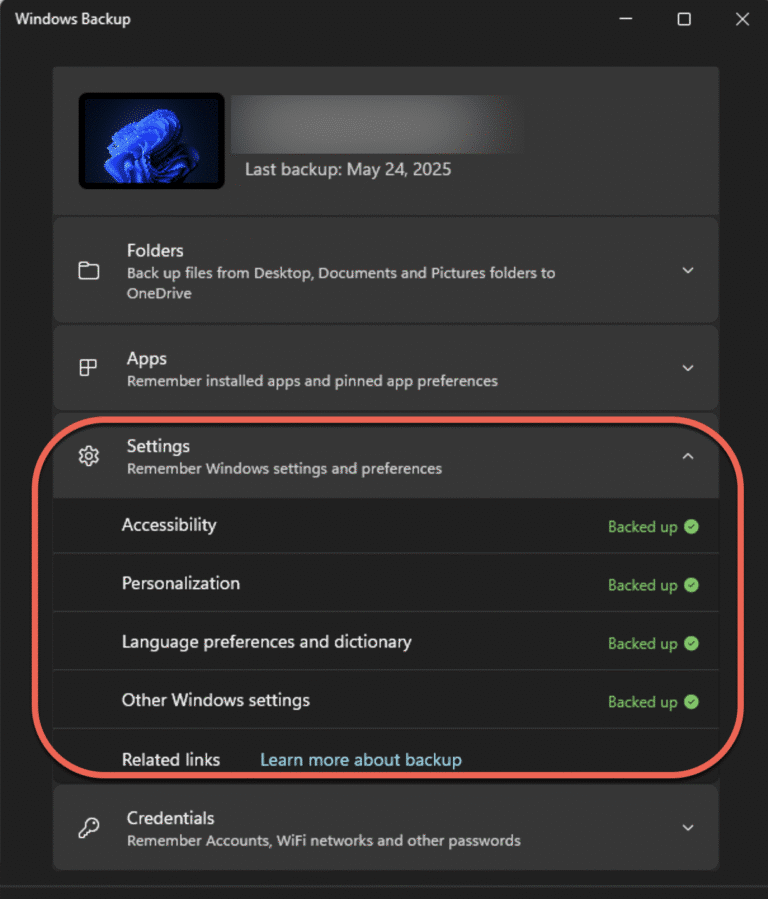Click Remember Windows settings and preferences text

tap(284, 469)
